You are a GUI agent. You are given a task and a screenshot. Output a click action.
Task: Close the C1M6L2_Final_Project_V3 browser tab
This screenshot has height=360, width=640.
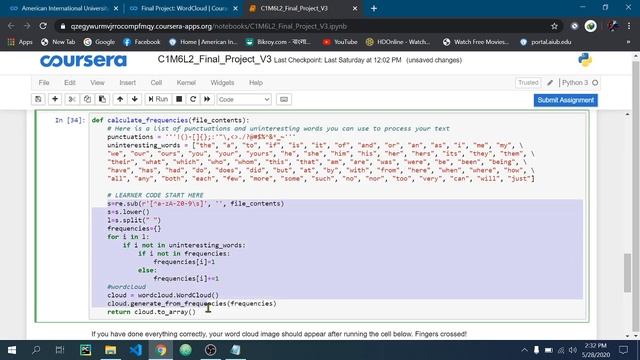[x=355, y=8]
